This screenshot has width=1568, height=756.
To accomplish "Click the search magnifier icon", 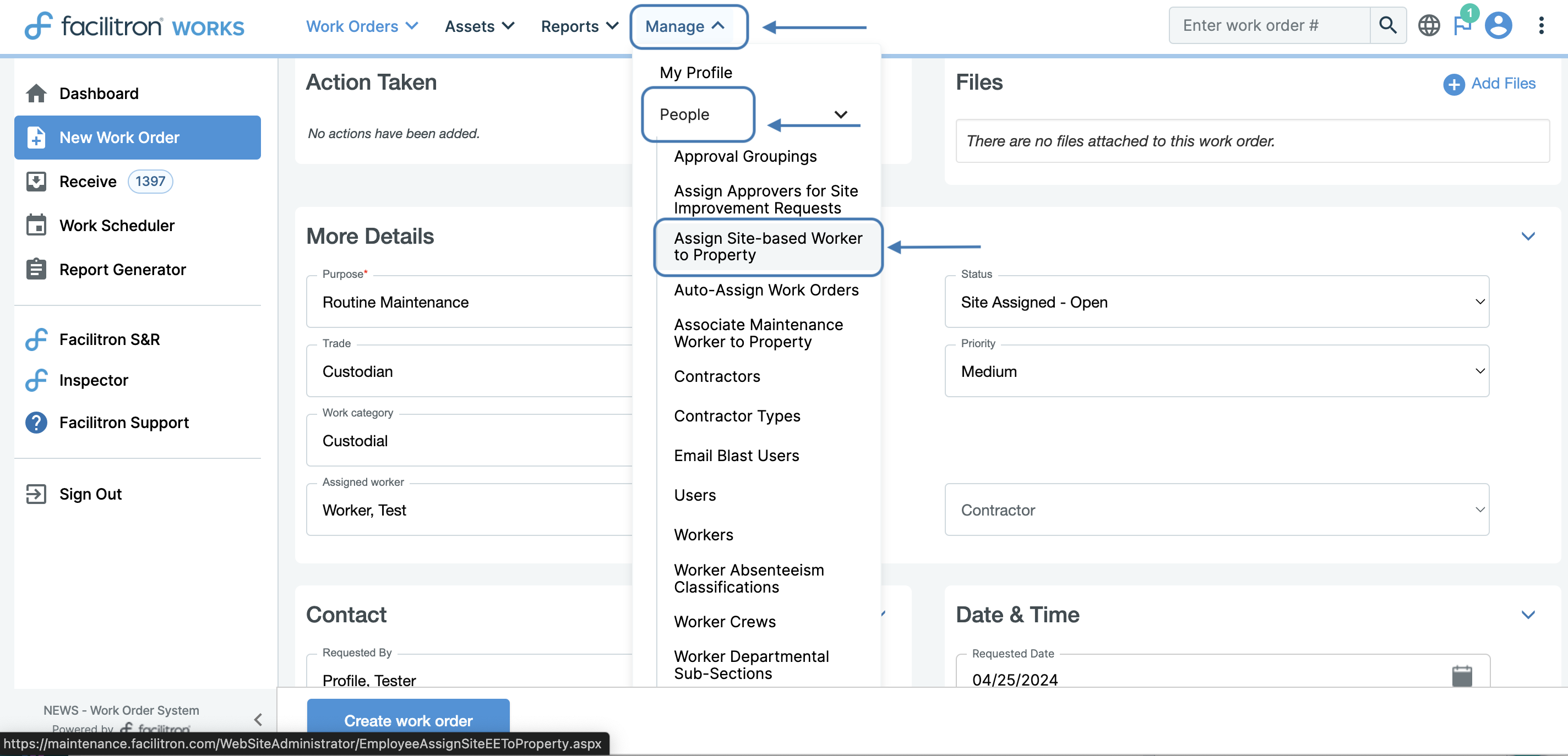I will [x=1387, y=25].
